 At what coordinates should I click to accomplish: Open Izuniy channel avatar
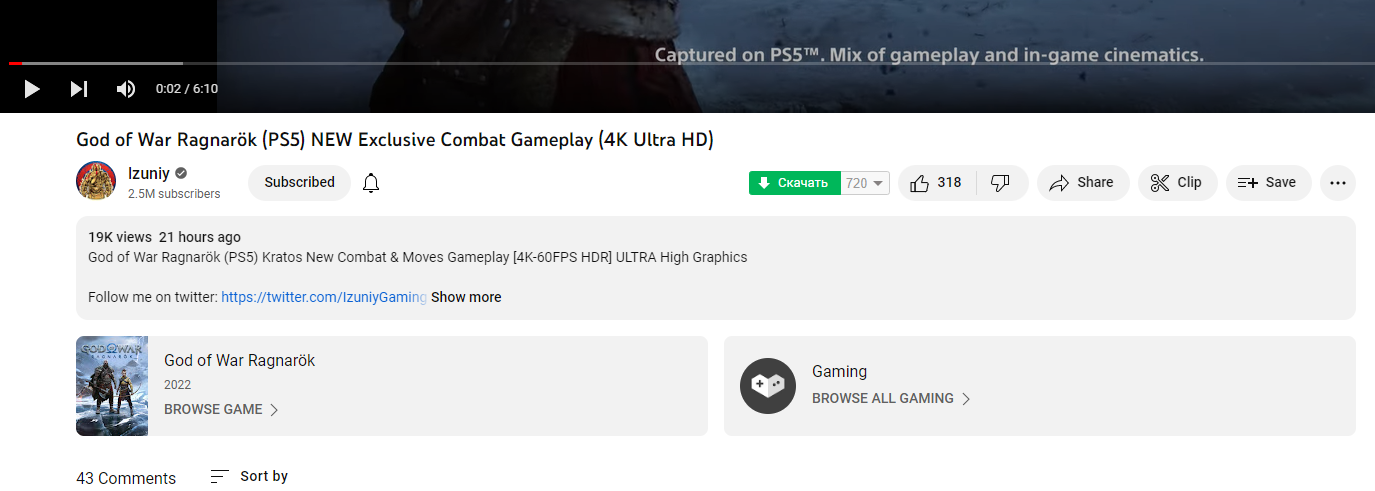(x=96, y=180)
